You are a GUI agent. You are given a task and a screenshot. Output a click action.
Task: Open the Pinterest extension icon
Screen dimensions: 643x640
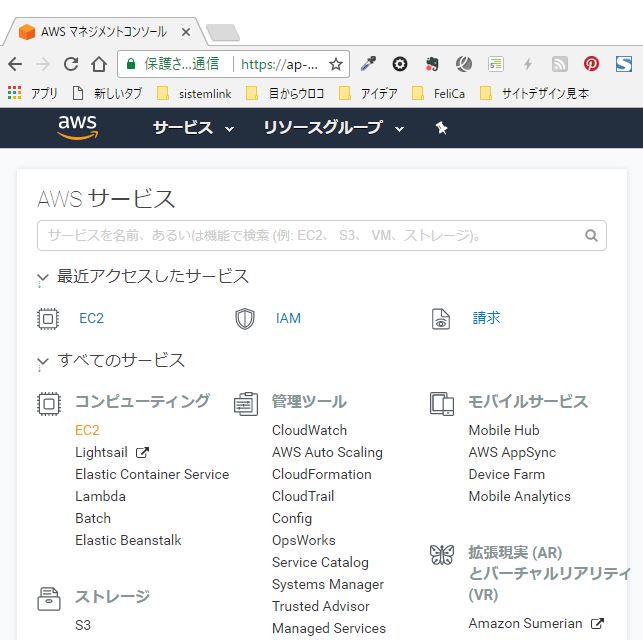click(x=591, y=64)
